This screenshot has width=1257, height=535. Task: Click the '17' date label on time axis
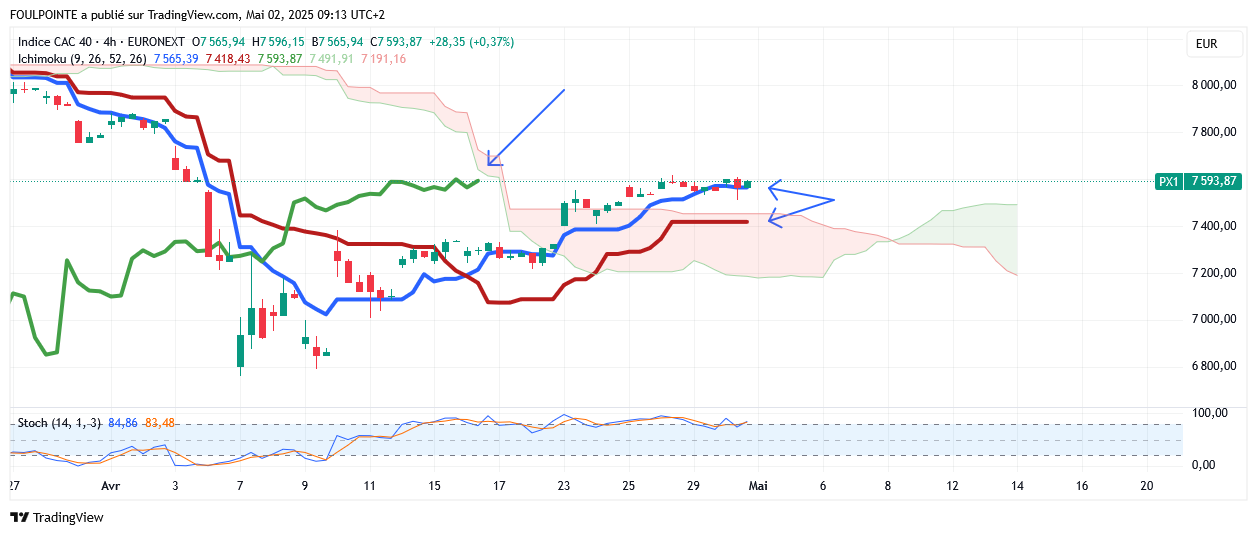499,485
